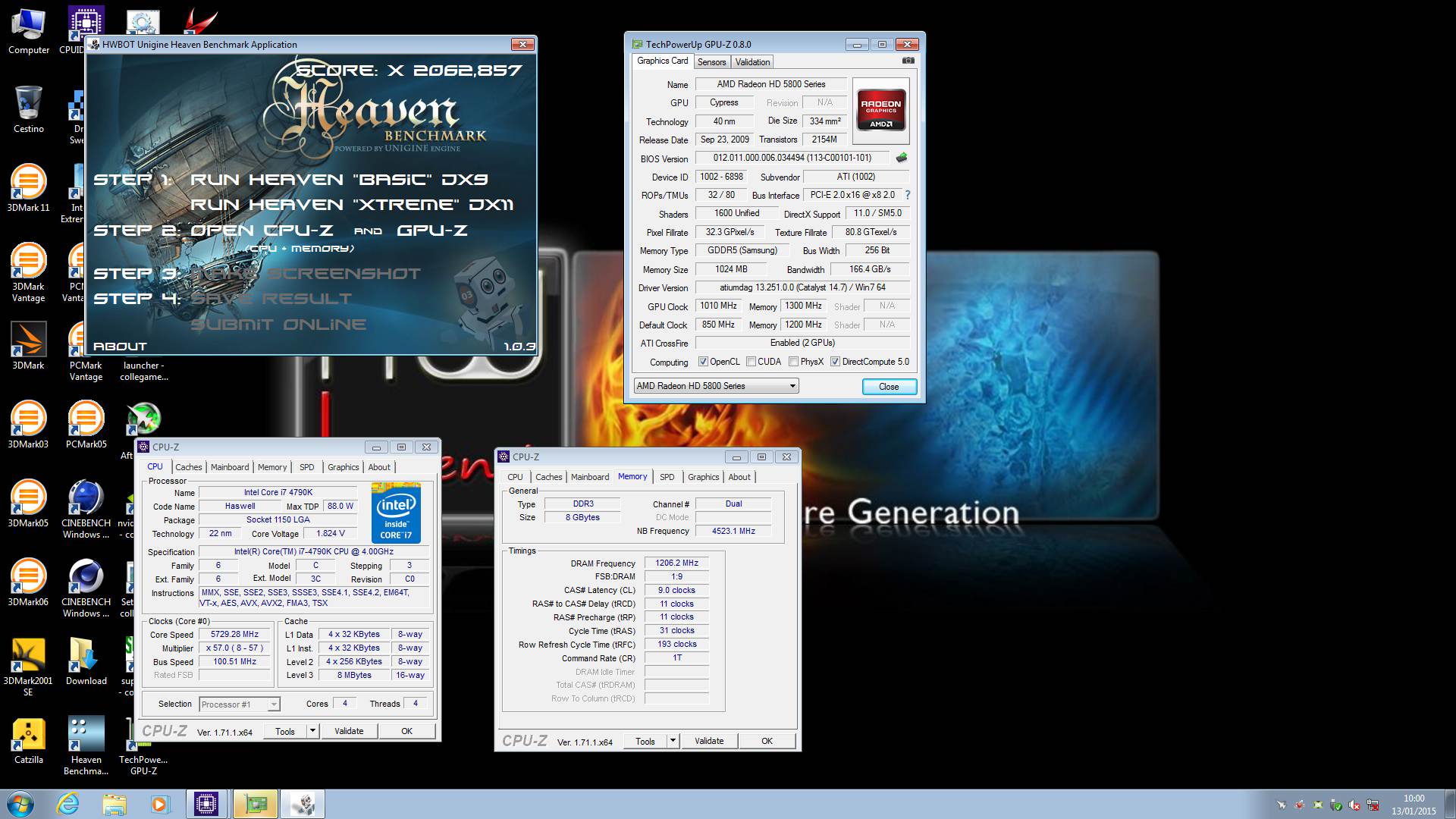Open Windows Explorer from the taskbar
Viewport: 1456px width, 819px height.
coord(115,804)
